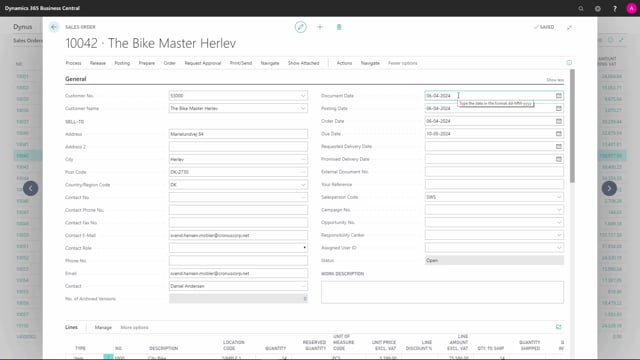Screen dimensions: 640x360
Task: Open the calendar picker for Posting Date
Action: 559,108
